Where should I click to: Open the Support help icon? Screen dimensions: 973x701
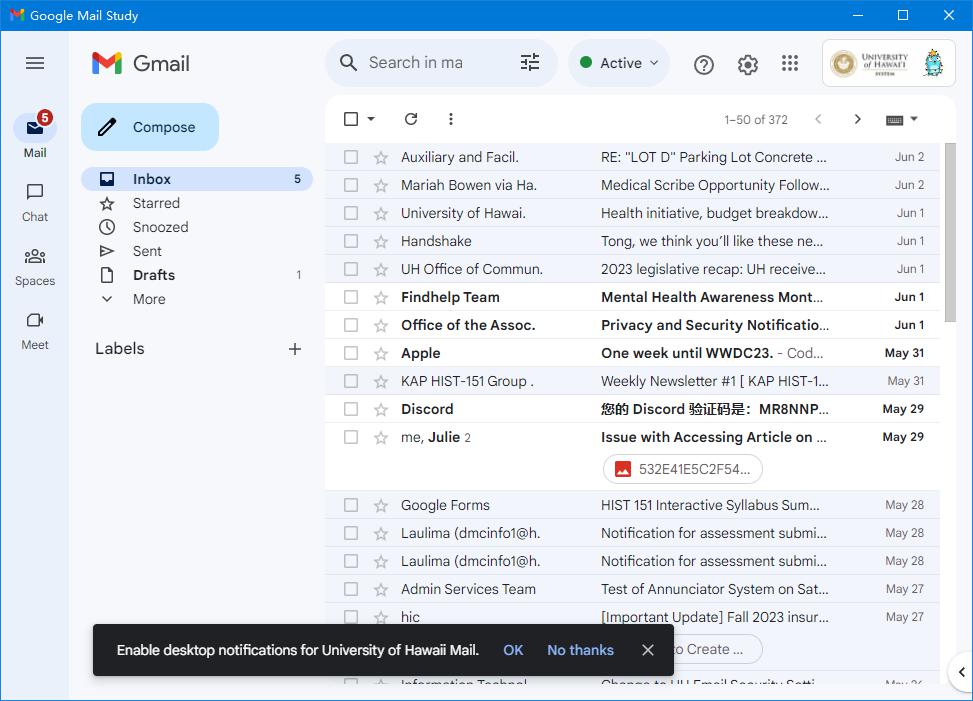pos(704,65)
